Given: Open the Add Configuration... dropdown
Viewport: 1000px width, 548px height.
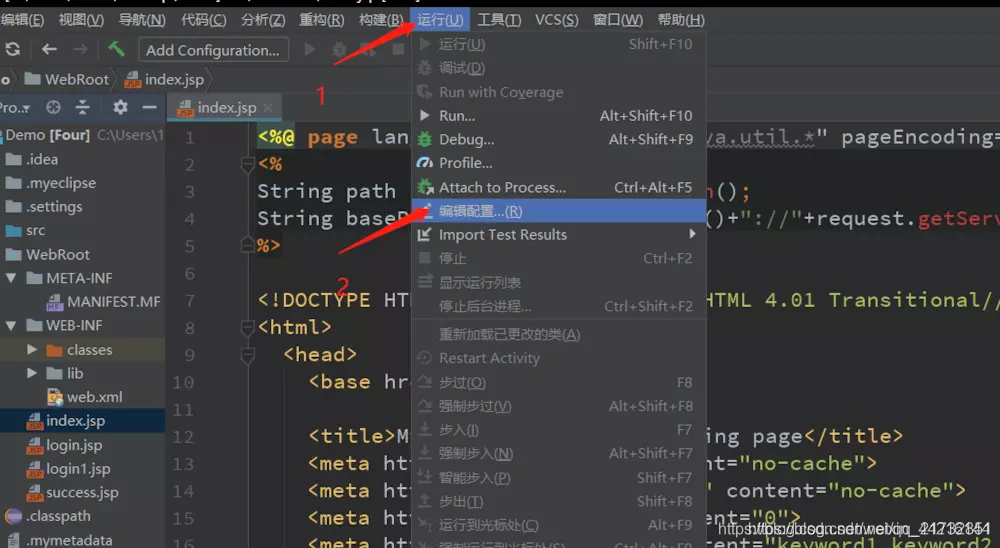Looking at the screenshot, I should pos(213,50).
